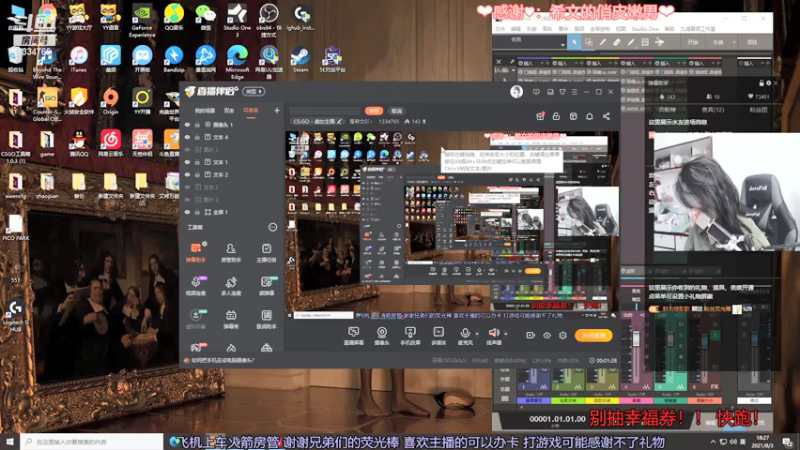Viewport: 800px width, 450px height.
Task: Toggle visibility eye for 文本 1 source
Action: pos(187,162)
